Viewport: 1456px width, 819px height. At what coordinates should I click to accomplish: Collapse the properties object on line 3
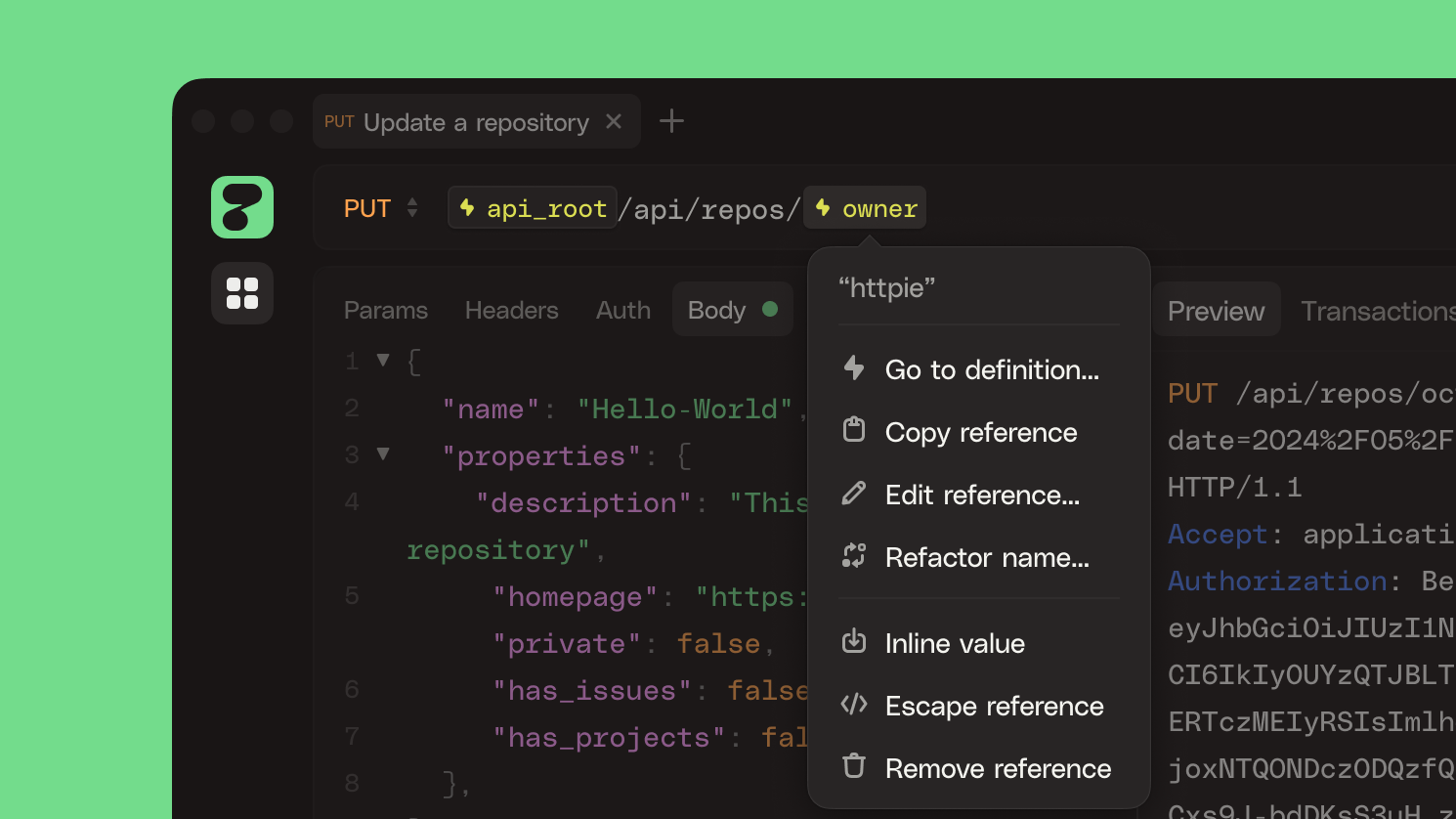click(383, 454)
